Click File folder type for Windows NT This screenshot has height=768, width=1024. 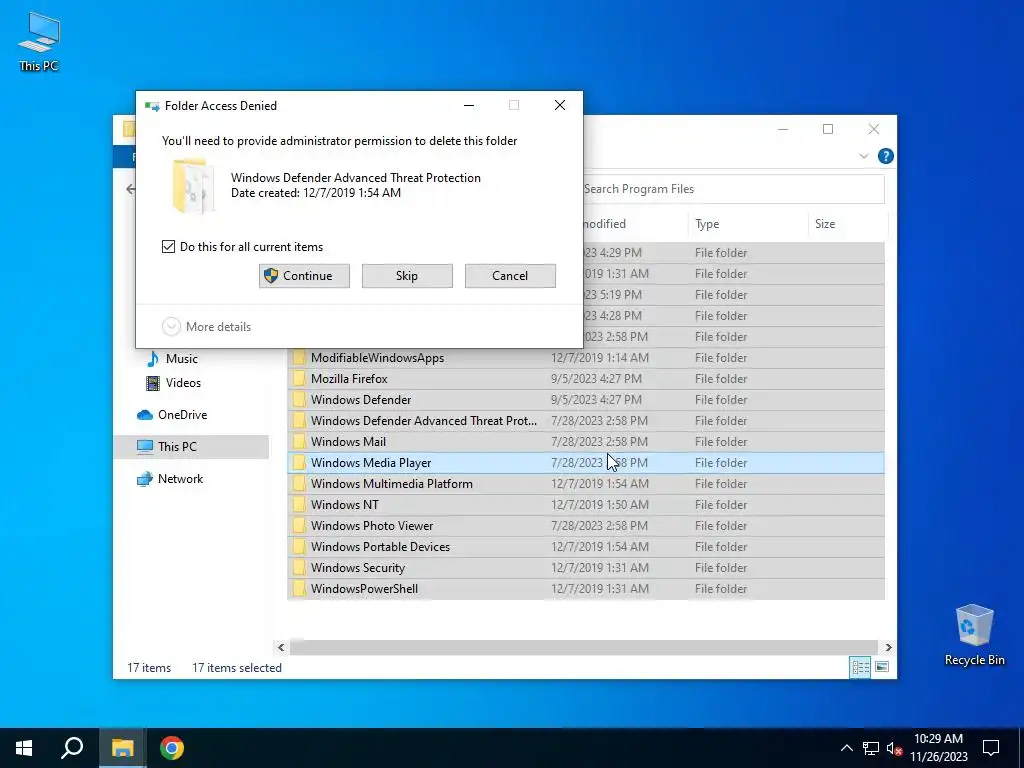click(721, 505)
